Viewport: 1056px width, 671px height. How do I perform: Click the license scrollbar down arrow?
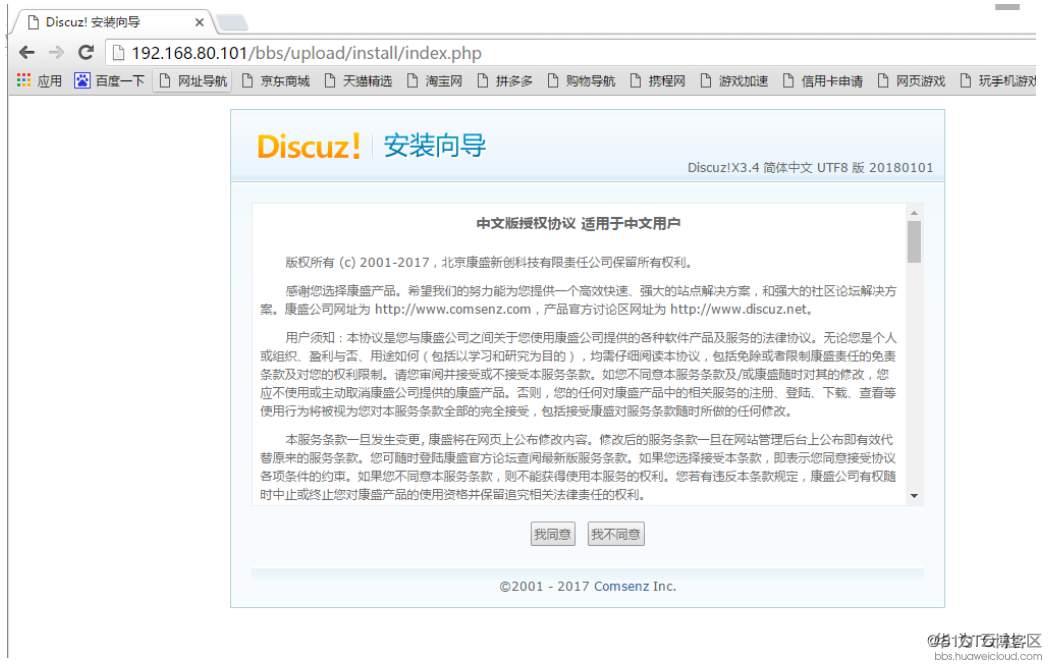(913, 496)
